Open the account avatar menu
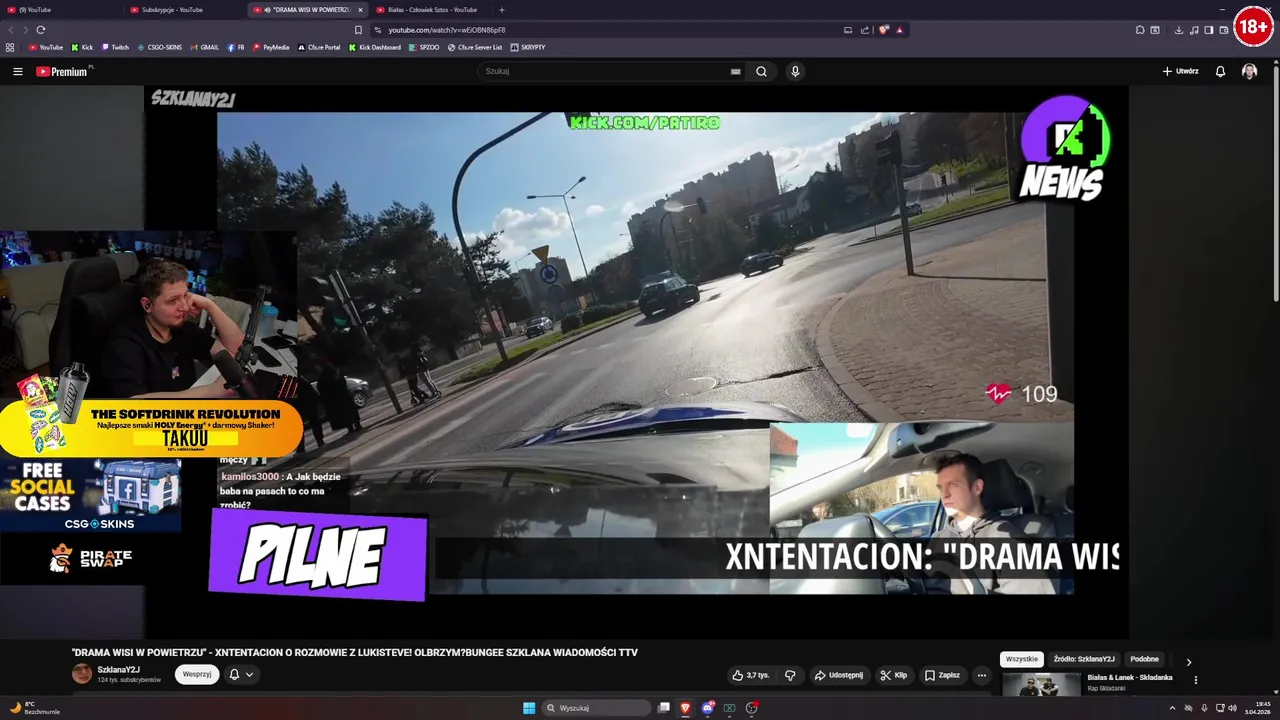 pyautogui.click(x=1249, y=71)
